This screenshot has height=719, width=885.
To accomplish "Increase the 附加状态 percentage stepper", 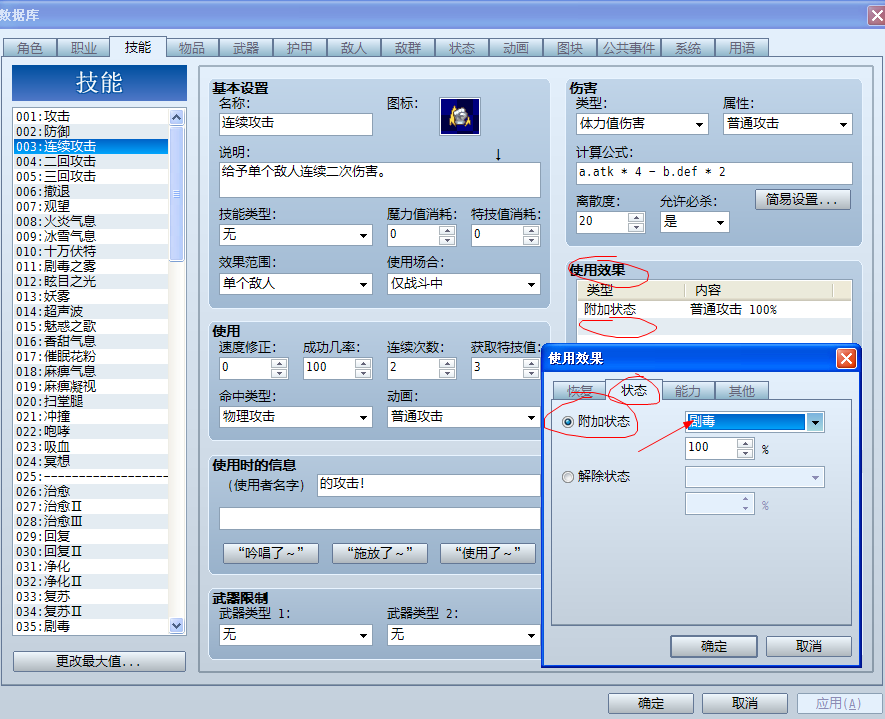I will pyautogui.click(x=745, y=444).
